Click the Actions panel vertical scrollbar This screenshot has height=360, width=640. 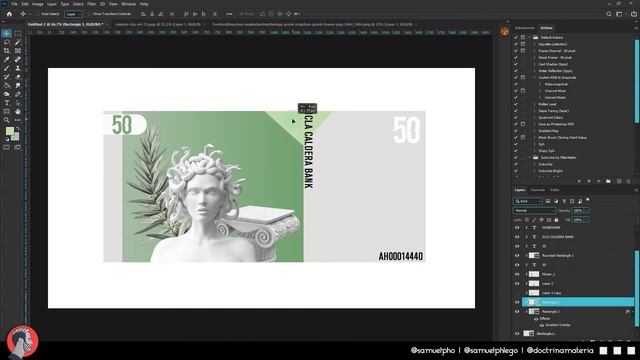636,80
